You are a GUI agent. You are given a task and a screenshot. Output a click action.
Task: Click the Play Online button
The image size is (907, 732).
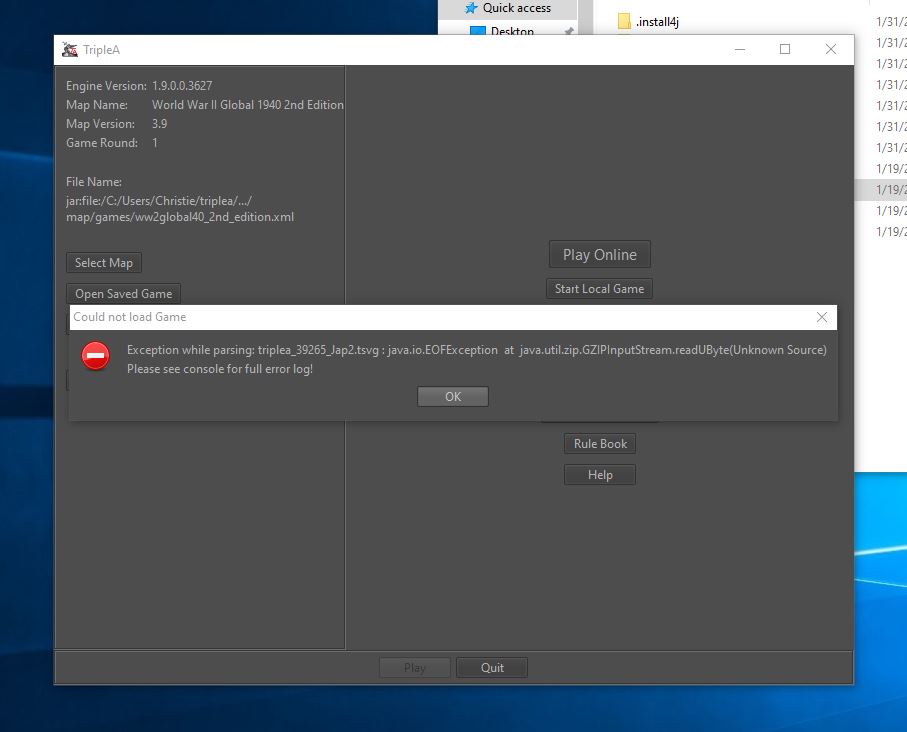(x=599, y=255)
